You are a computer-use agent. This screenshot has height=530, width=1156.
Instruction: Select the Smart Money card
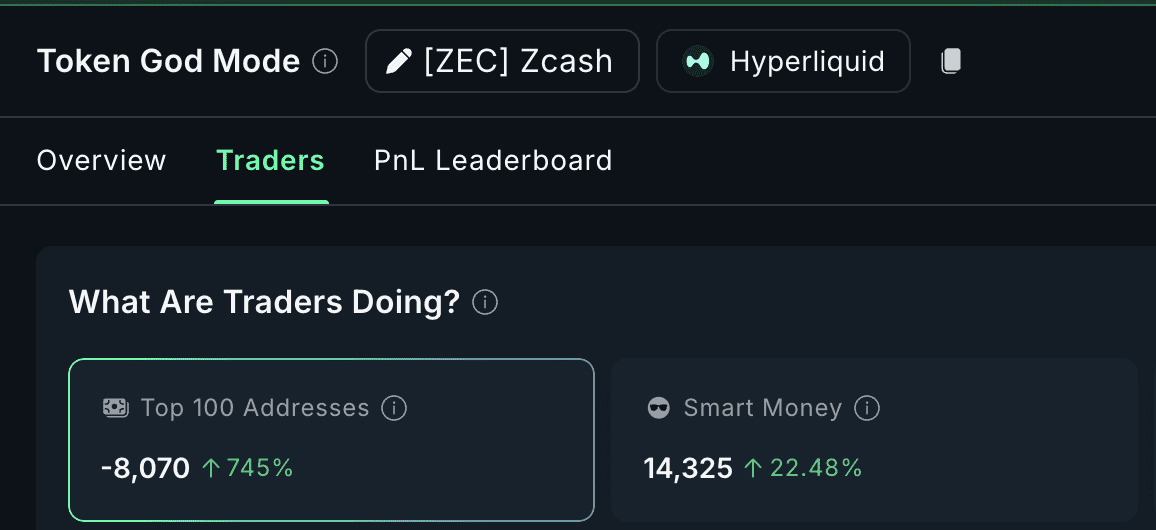pyautogui.click(x=873, y=440)
